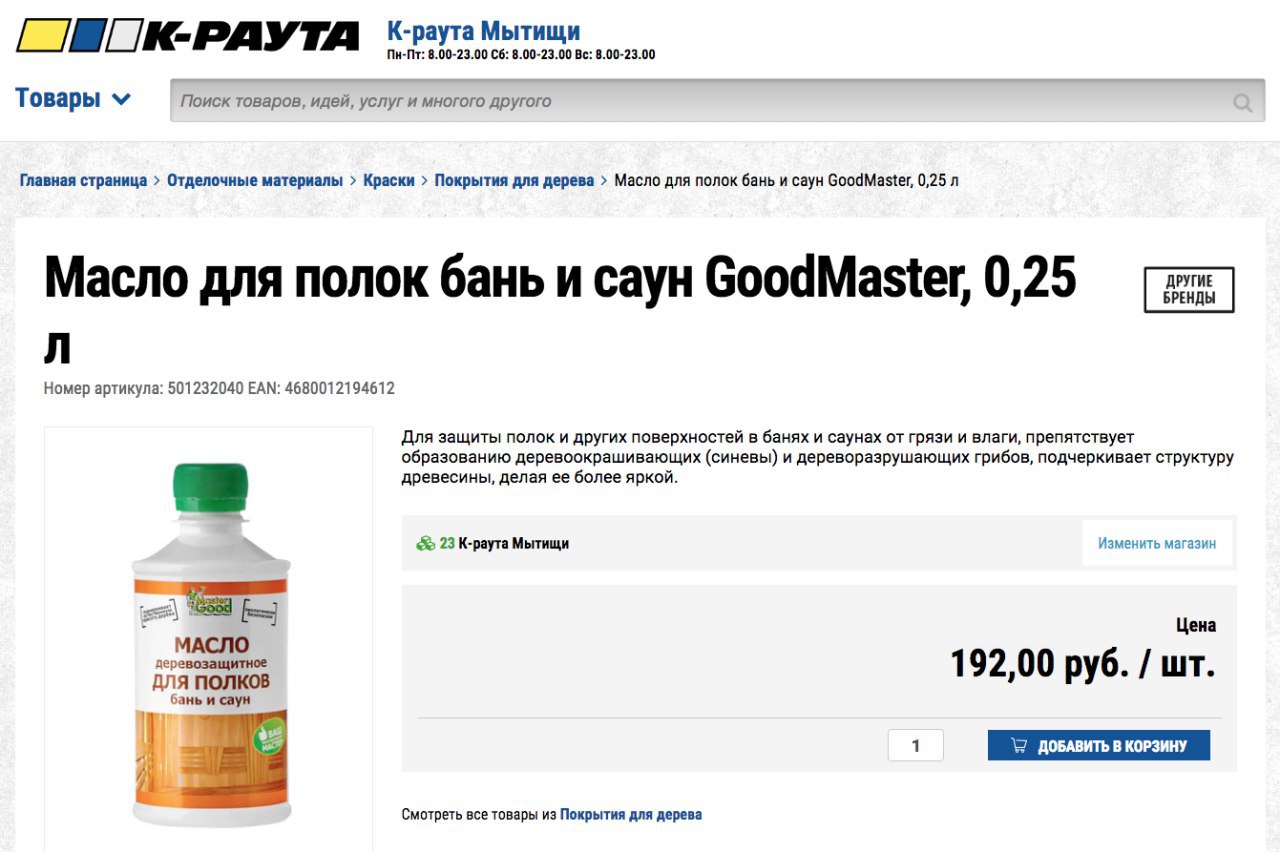The height and width of the screenshot is (852, 1280).
Task: Click the K-Rauta logo
Action: (187, 36)
